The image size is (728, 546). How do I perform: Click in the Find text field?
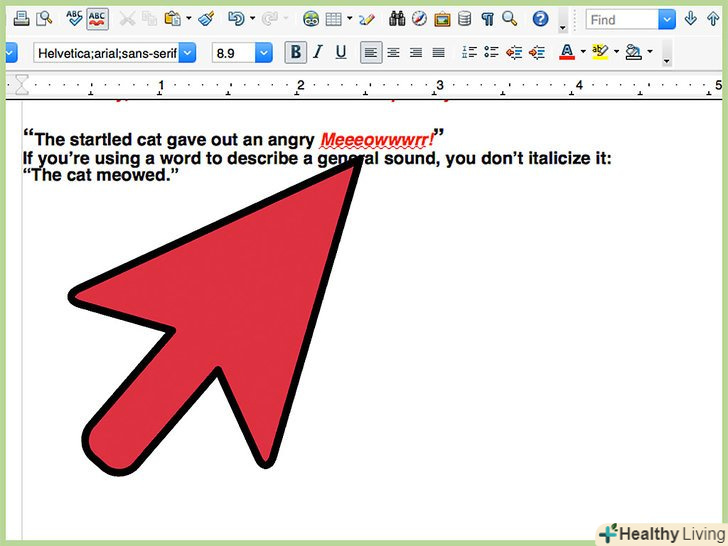pos(622,20)
